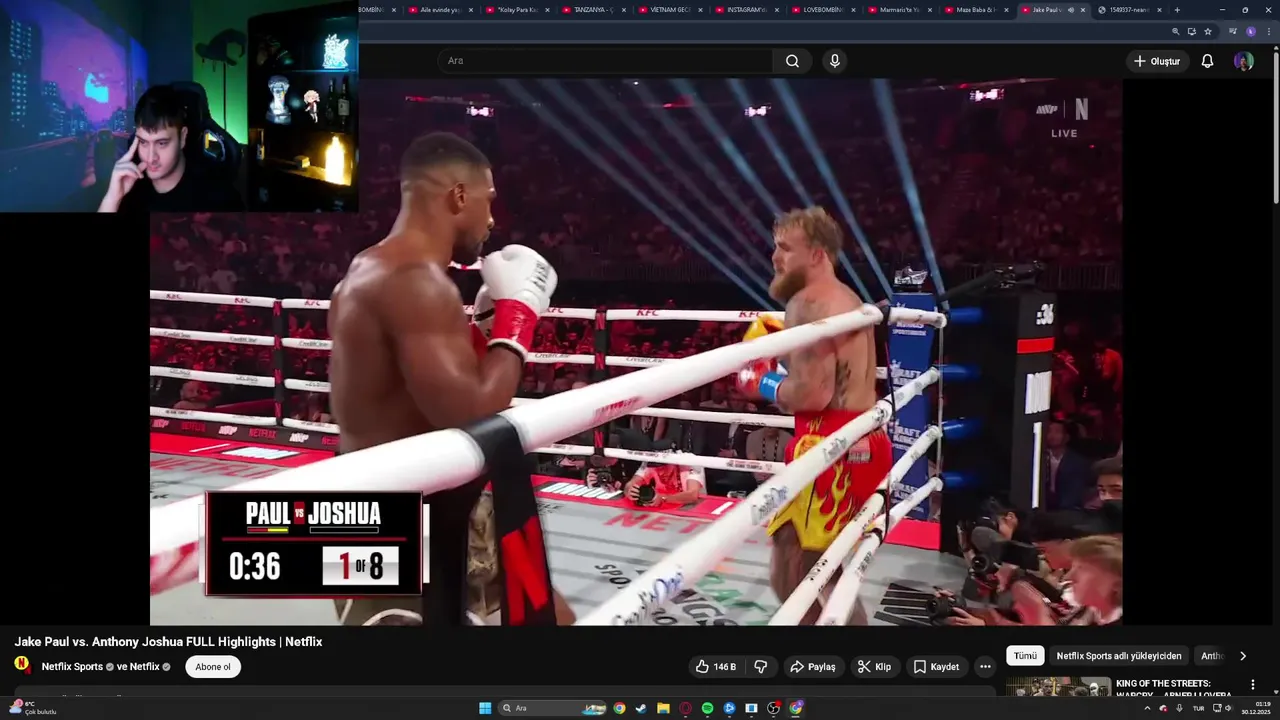This screenshot has height=720, width=1280.
Task: Open a new browser tab
Action: tap(1177, 10)
